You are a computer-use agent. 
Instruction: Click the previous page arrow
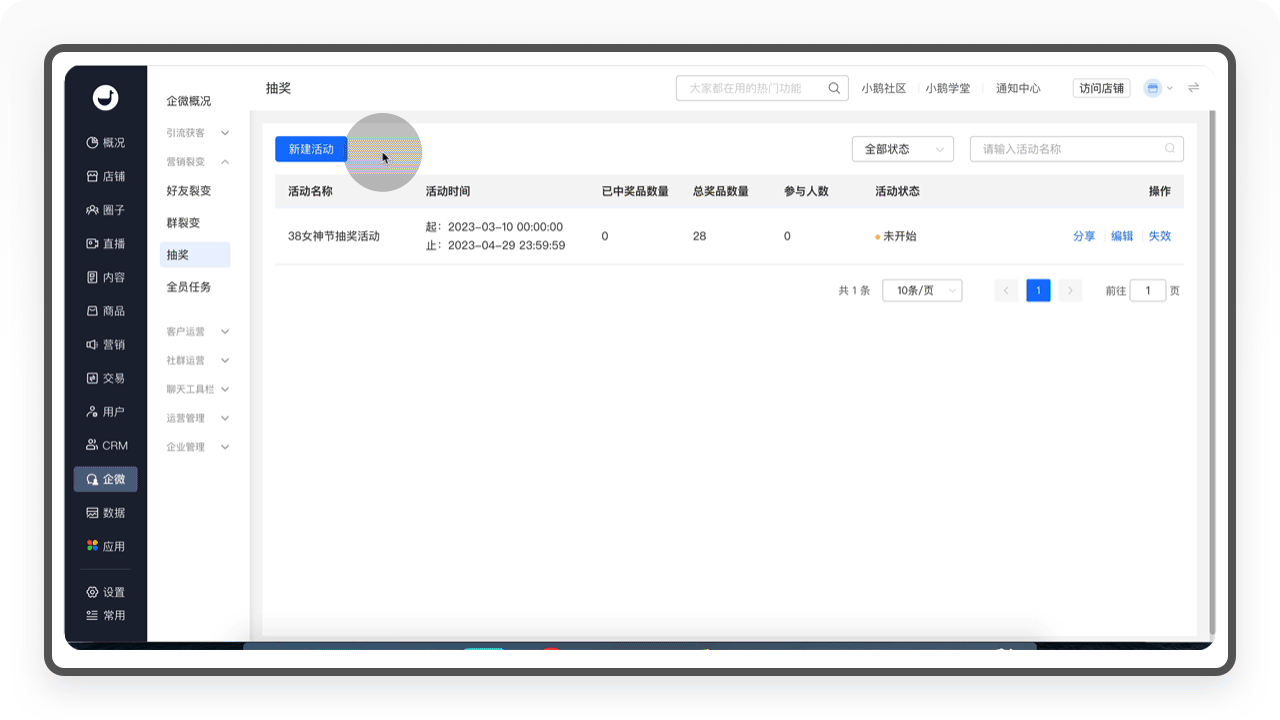click(1006, 291)
